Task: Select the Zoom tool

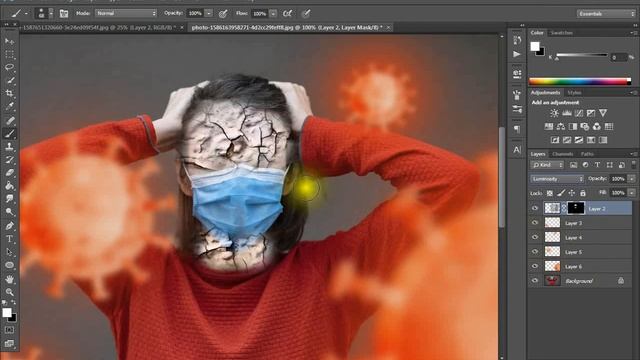Action: click(x=9, y=292)
